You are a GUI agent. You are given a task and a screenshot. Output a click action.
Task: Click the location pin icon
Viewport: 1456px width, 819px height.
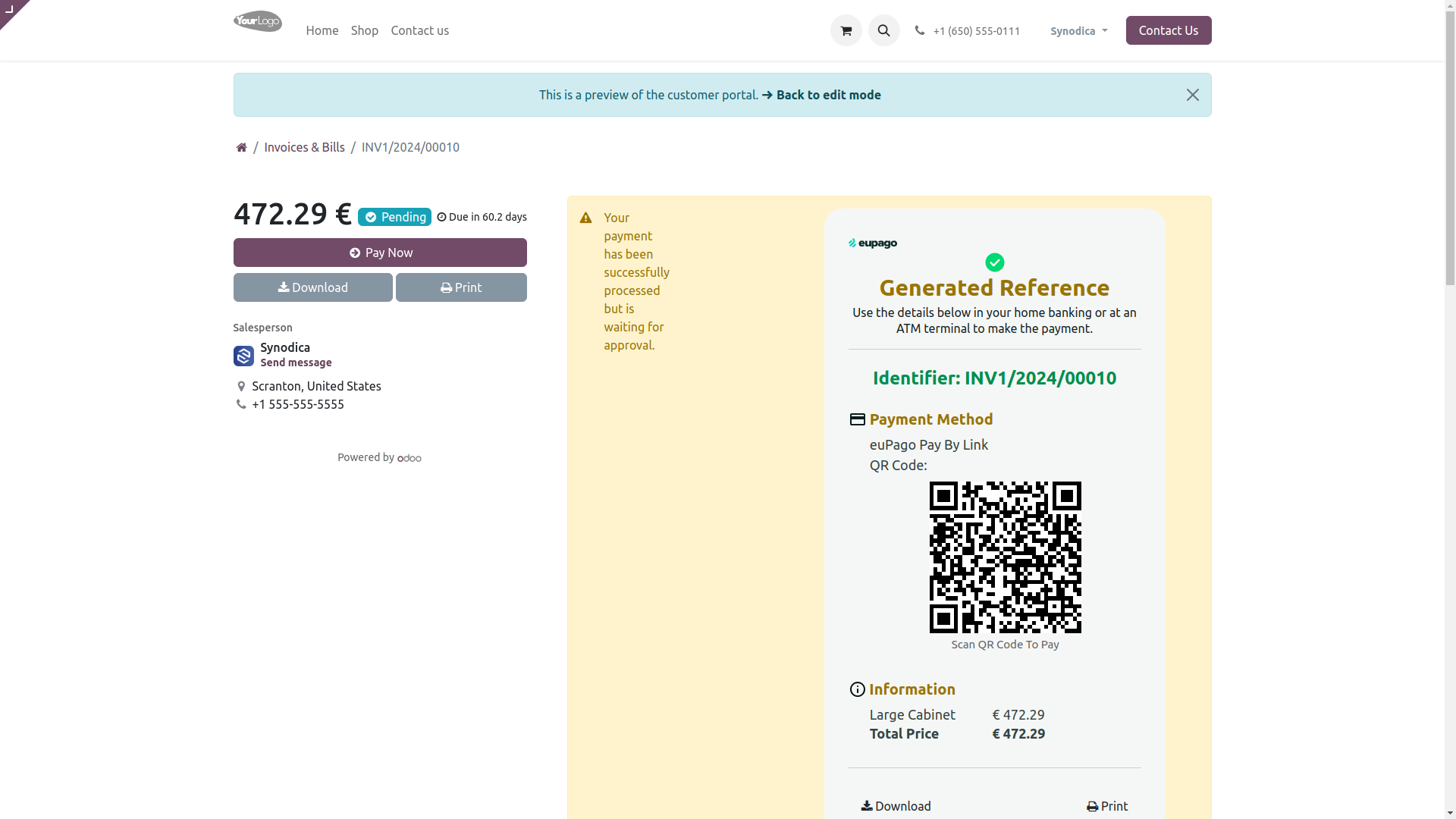tap(241, 387)
